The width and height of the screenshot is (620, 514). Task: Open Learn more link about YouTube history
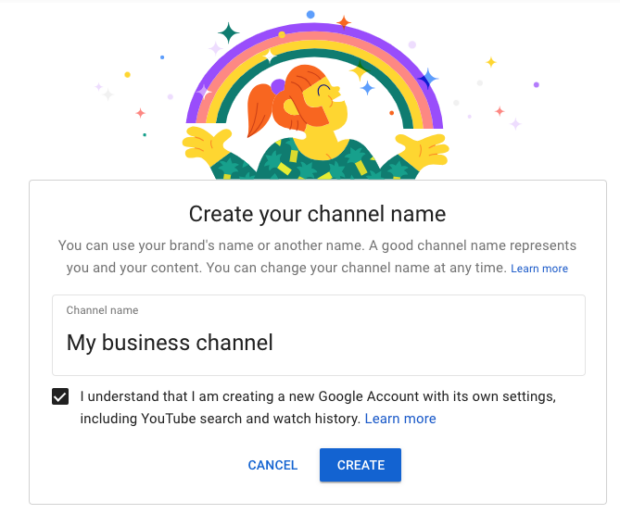tap(400, 418)
